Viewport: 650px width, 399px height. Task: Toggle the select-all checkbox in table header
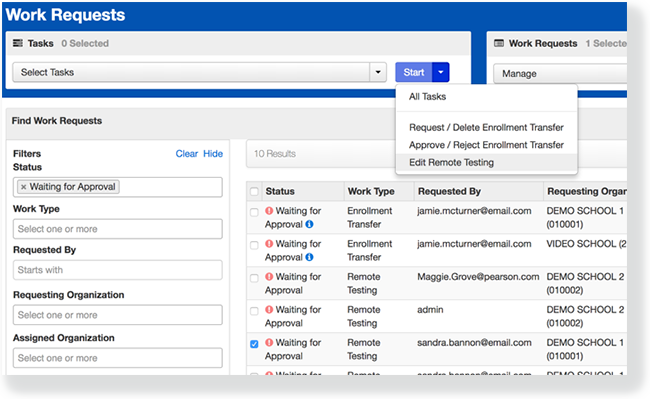[x=254, y=191]
